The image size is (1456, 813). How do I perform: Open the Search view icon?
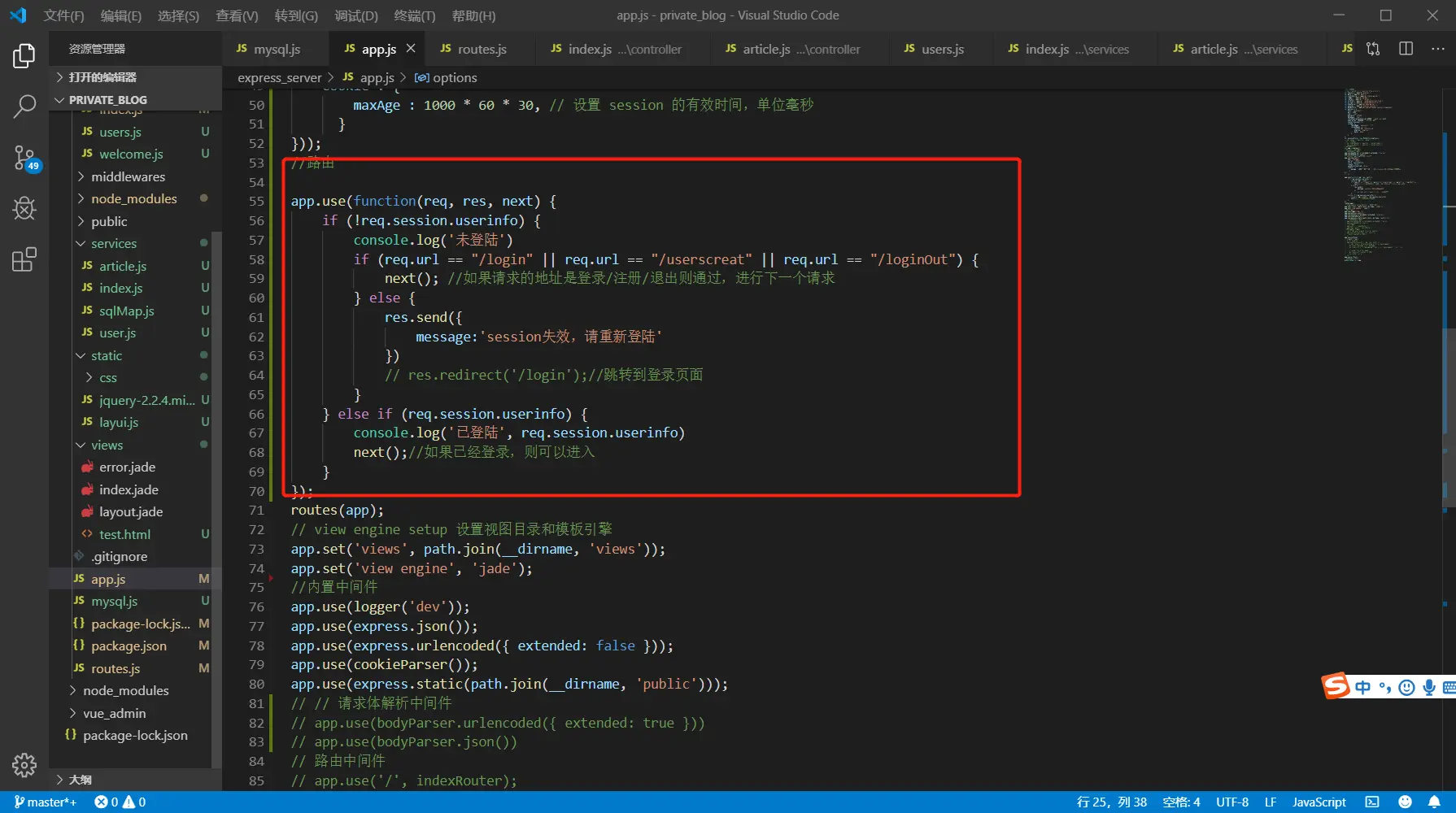coord(24,106)
